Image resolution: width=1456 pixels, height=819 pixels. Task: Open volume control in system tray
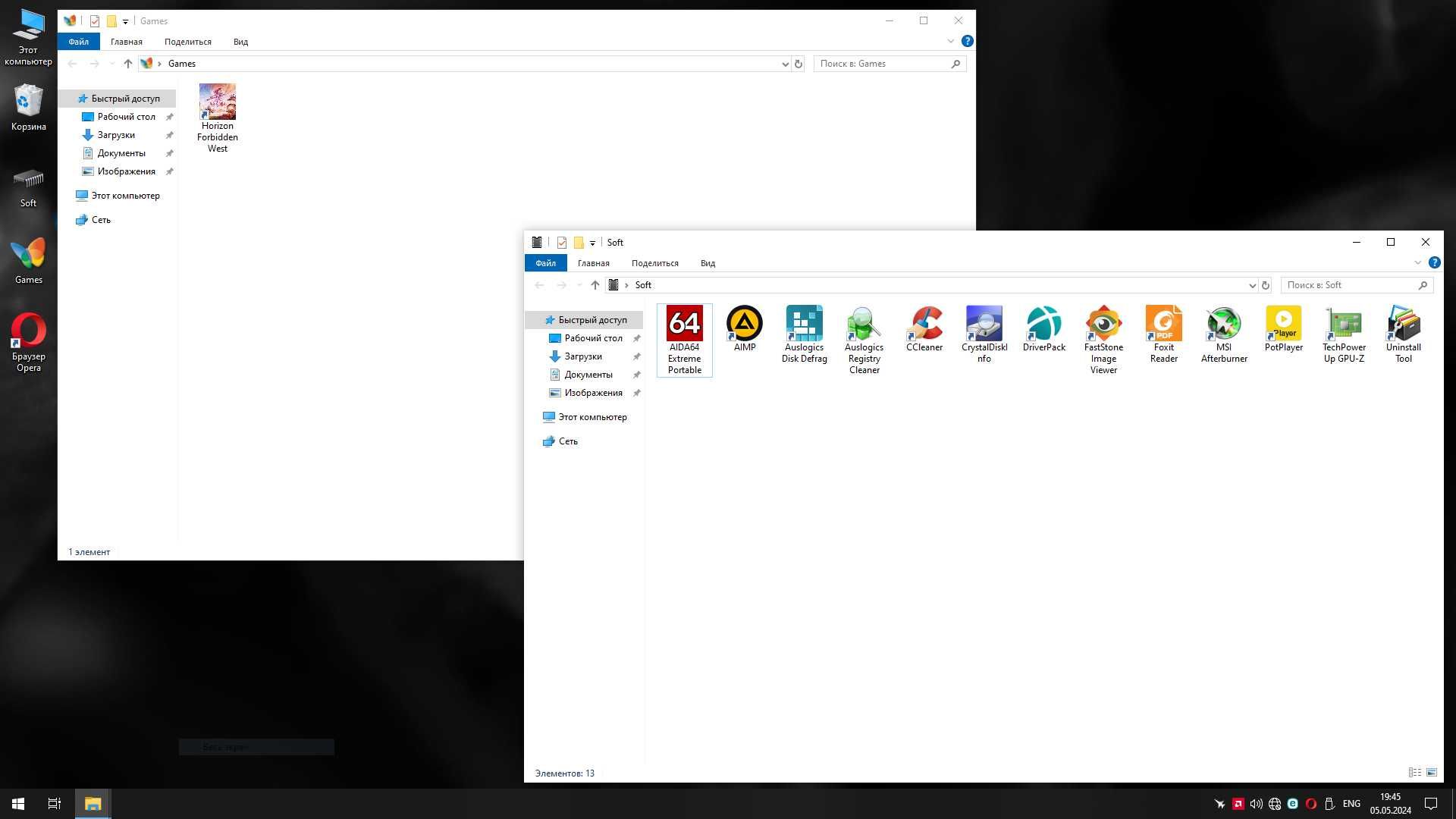1256,804
